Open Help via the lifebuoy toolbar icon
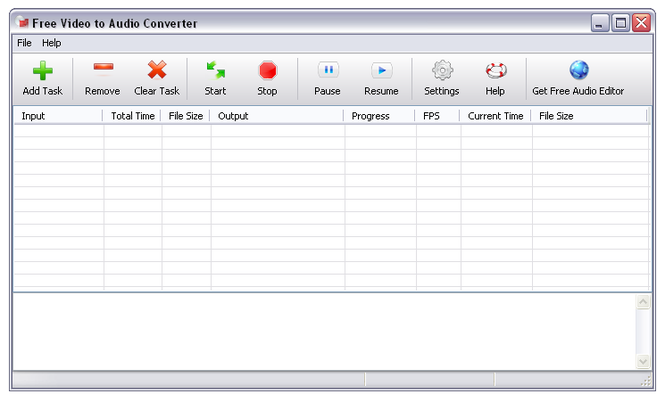The image size is (665, 402). click(x=496, y=70)
